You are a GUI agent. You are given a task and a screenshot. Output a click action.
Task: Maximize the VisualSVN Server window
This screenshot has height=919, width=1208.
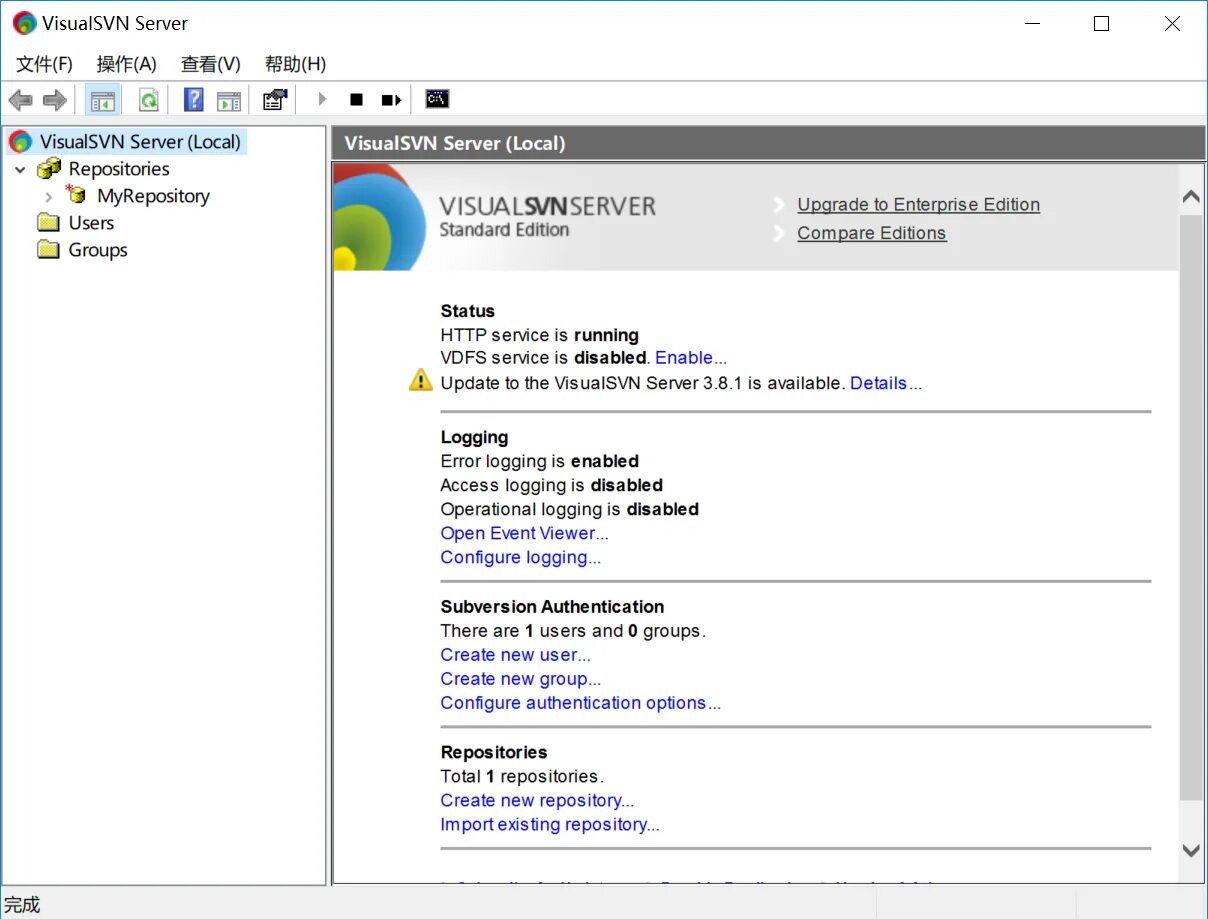(x=1101, y=24)
